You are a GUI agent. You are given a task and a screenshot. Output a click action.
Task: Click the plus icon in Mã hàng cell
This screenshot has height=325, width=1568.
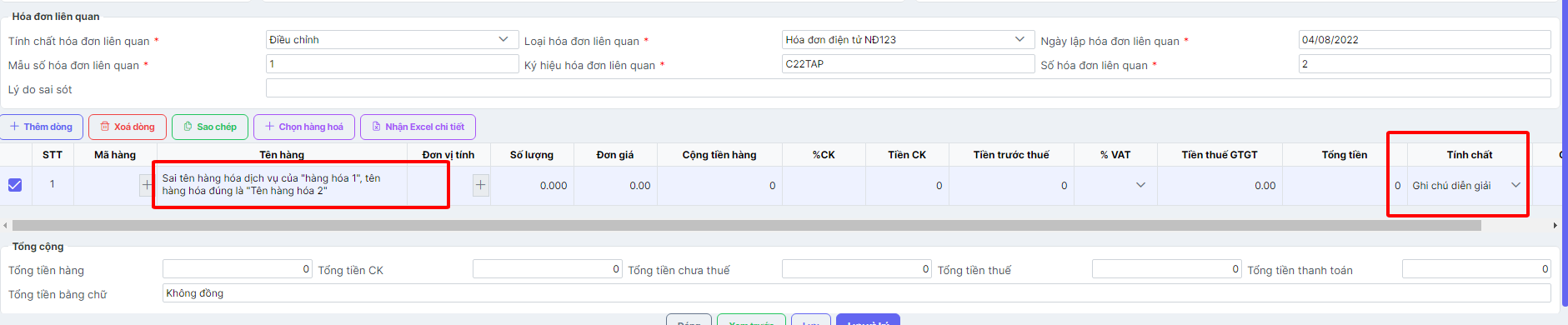point(147,185)
